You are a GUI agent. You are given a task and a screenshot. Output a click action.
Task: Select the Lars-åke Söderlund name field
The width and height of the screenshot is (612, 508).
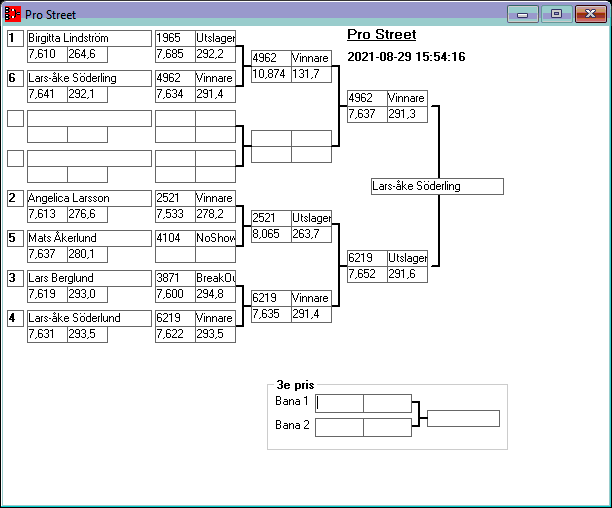click(89, 318)
